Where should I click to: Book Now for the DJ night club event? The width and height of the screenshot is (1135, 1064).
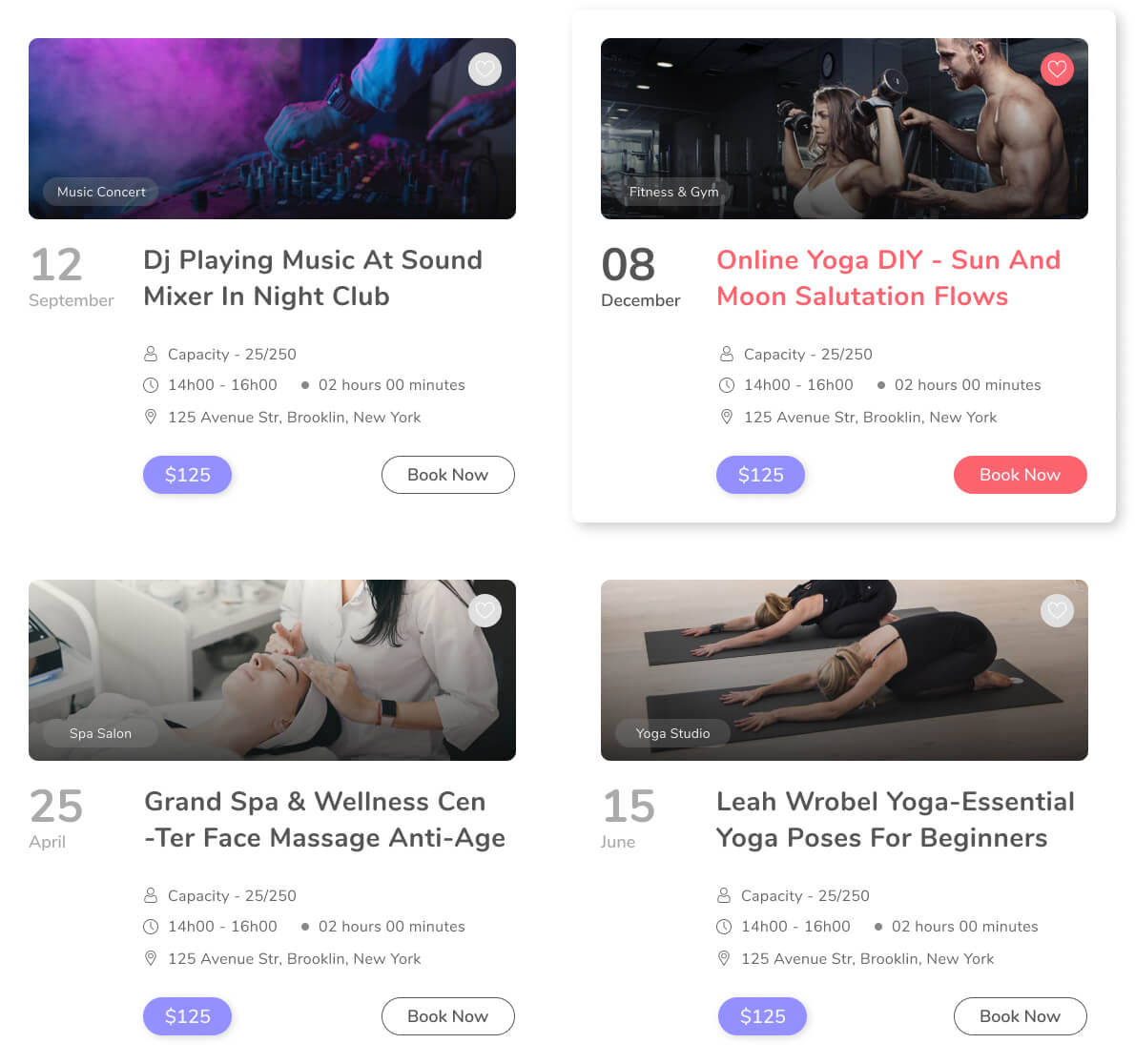pos(448,475)
